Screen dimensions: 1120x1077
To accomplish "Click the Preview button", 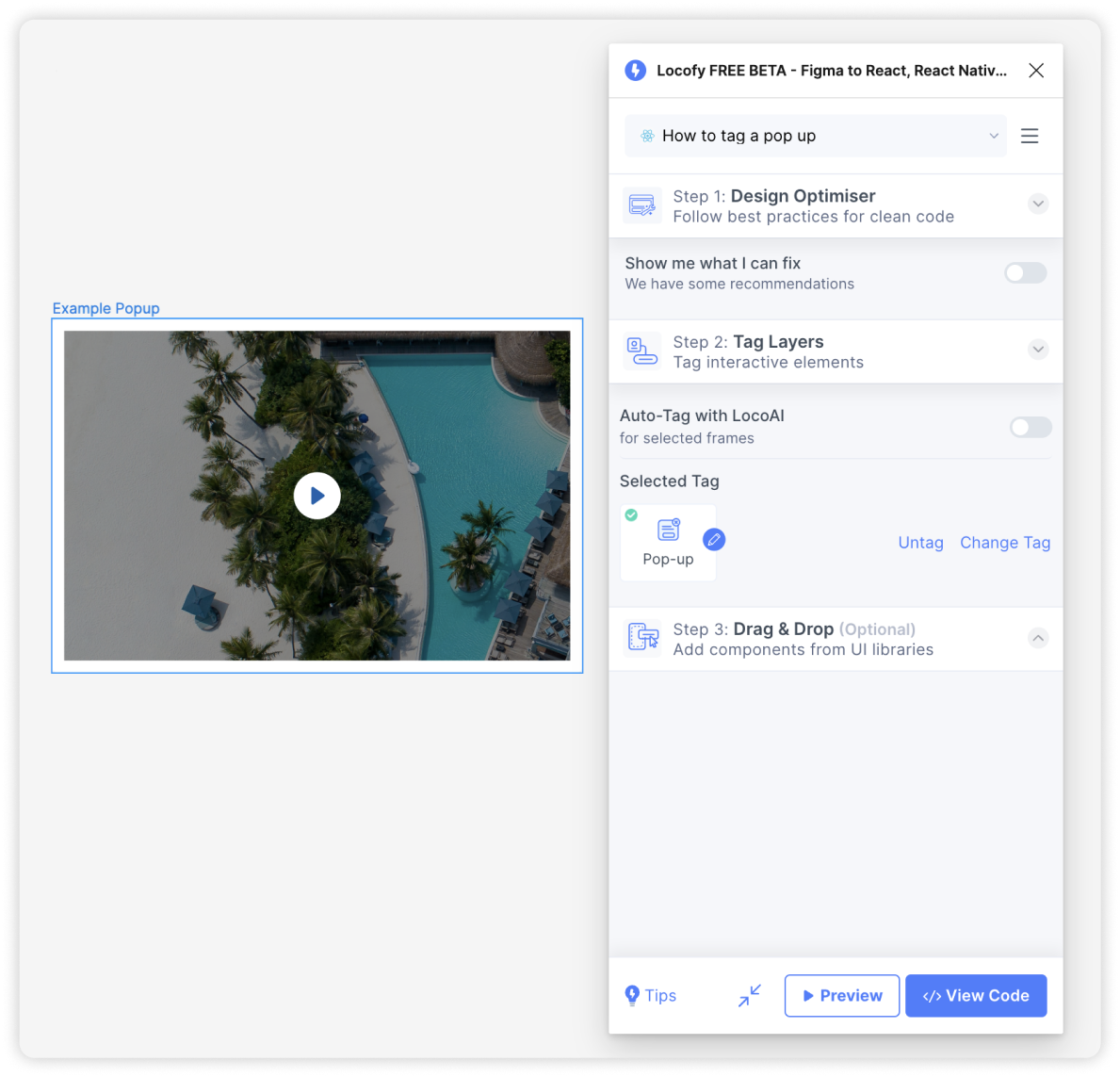I will click(841, 996).
